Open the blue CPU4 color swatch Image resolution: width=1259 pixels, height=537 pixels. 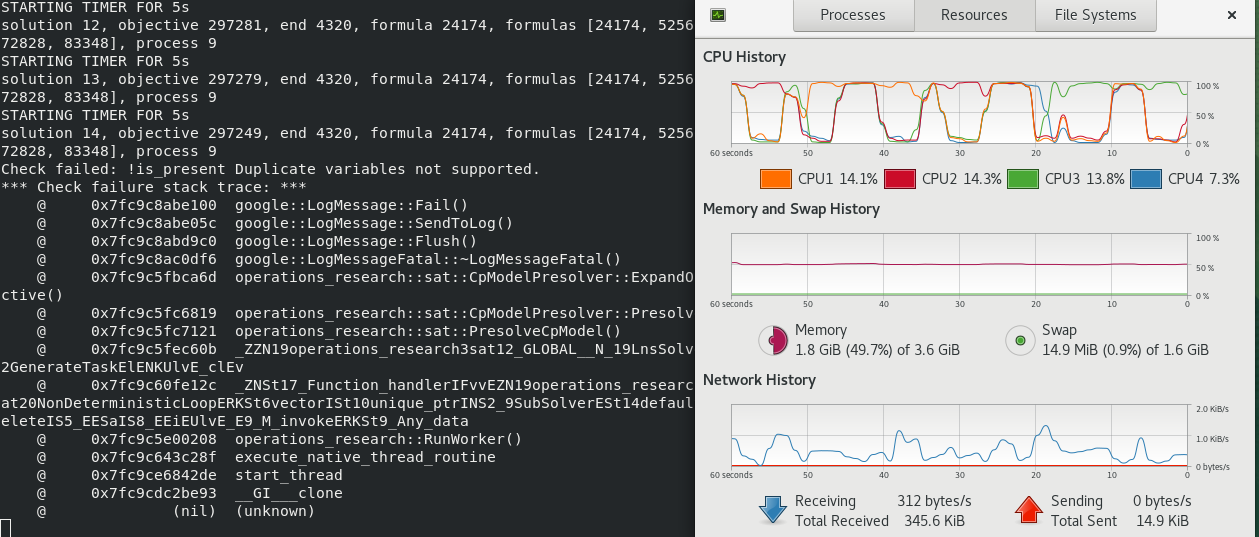tap(1144, 179)
